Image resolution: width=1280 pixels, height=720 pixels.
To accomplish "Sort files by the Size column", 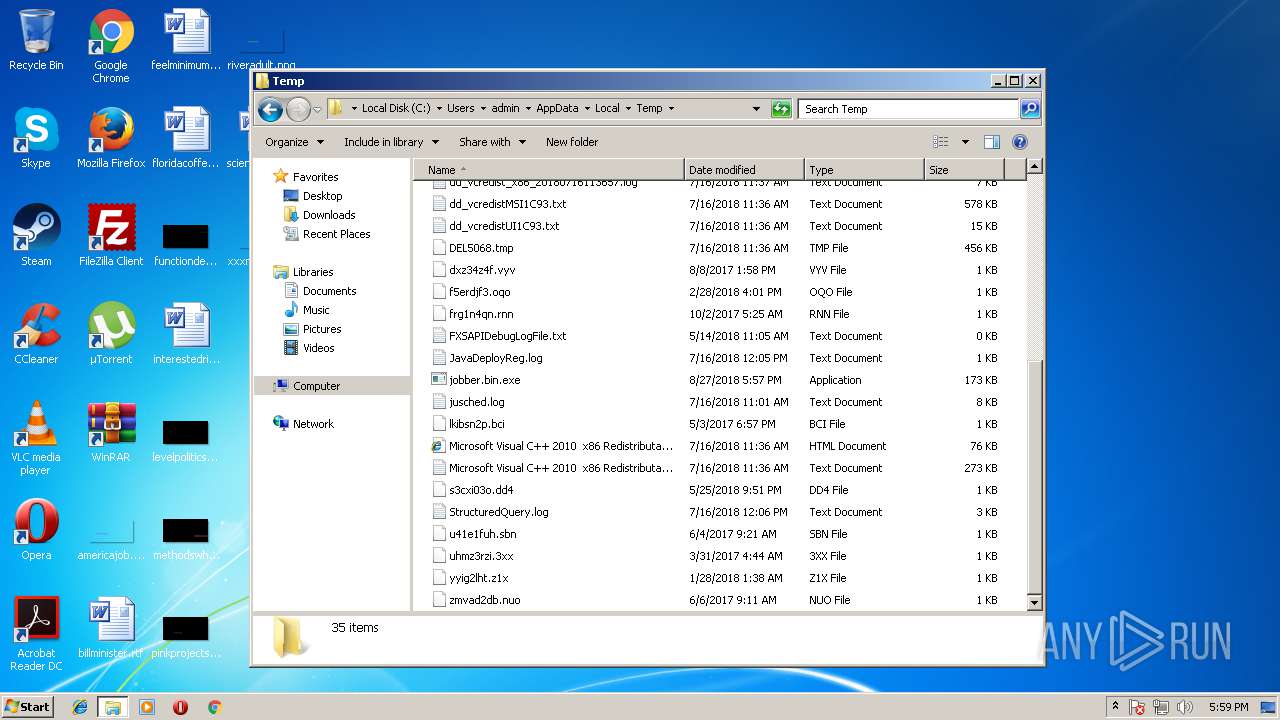I will (x=963, y=170).
